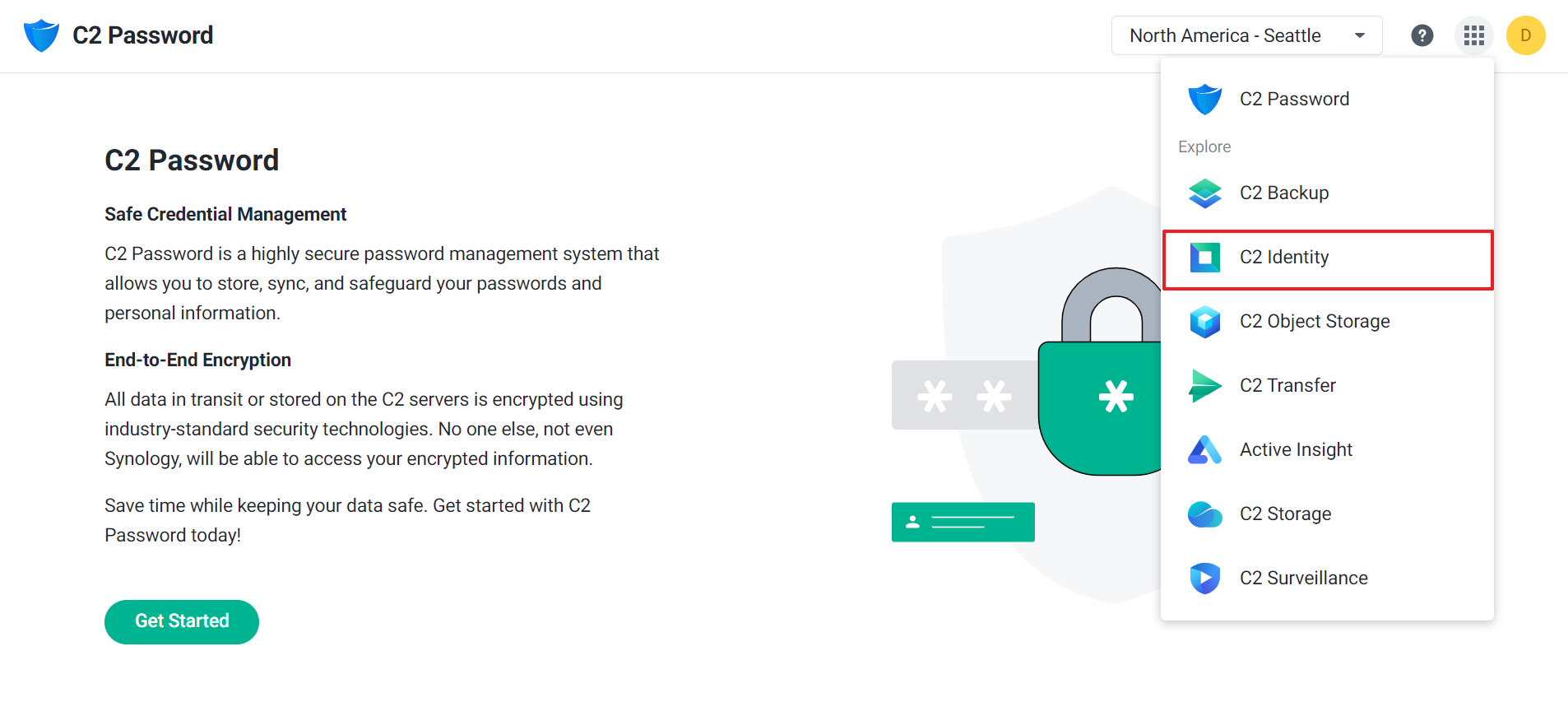Viewport: 1568px width, 702px height.
Task: Open C2 Surveillance icon
Action: 1204,578
